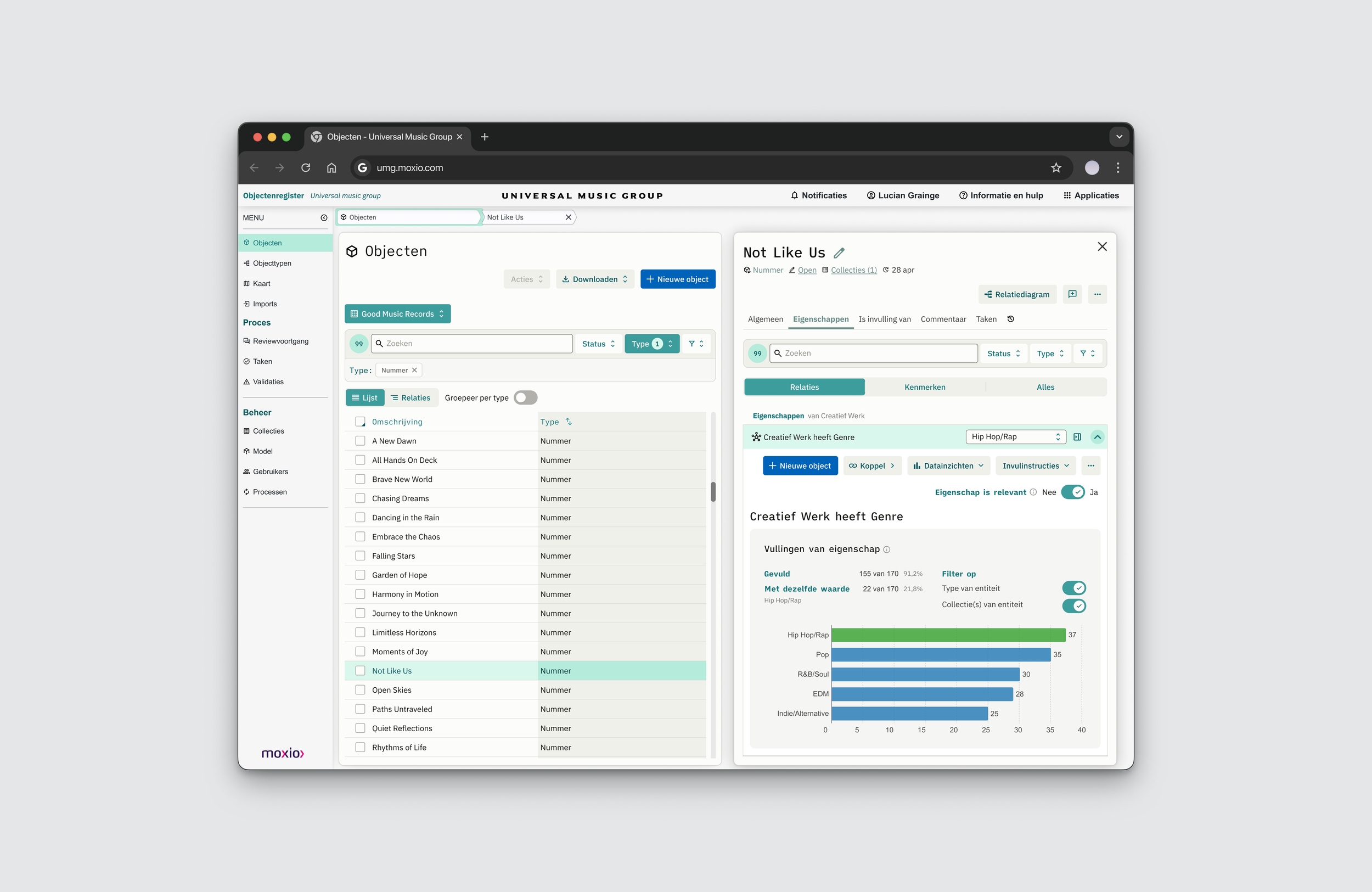Open Kaart in the sidebar
The height and width of the screenshot is (892, 1372).
261,284
